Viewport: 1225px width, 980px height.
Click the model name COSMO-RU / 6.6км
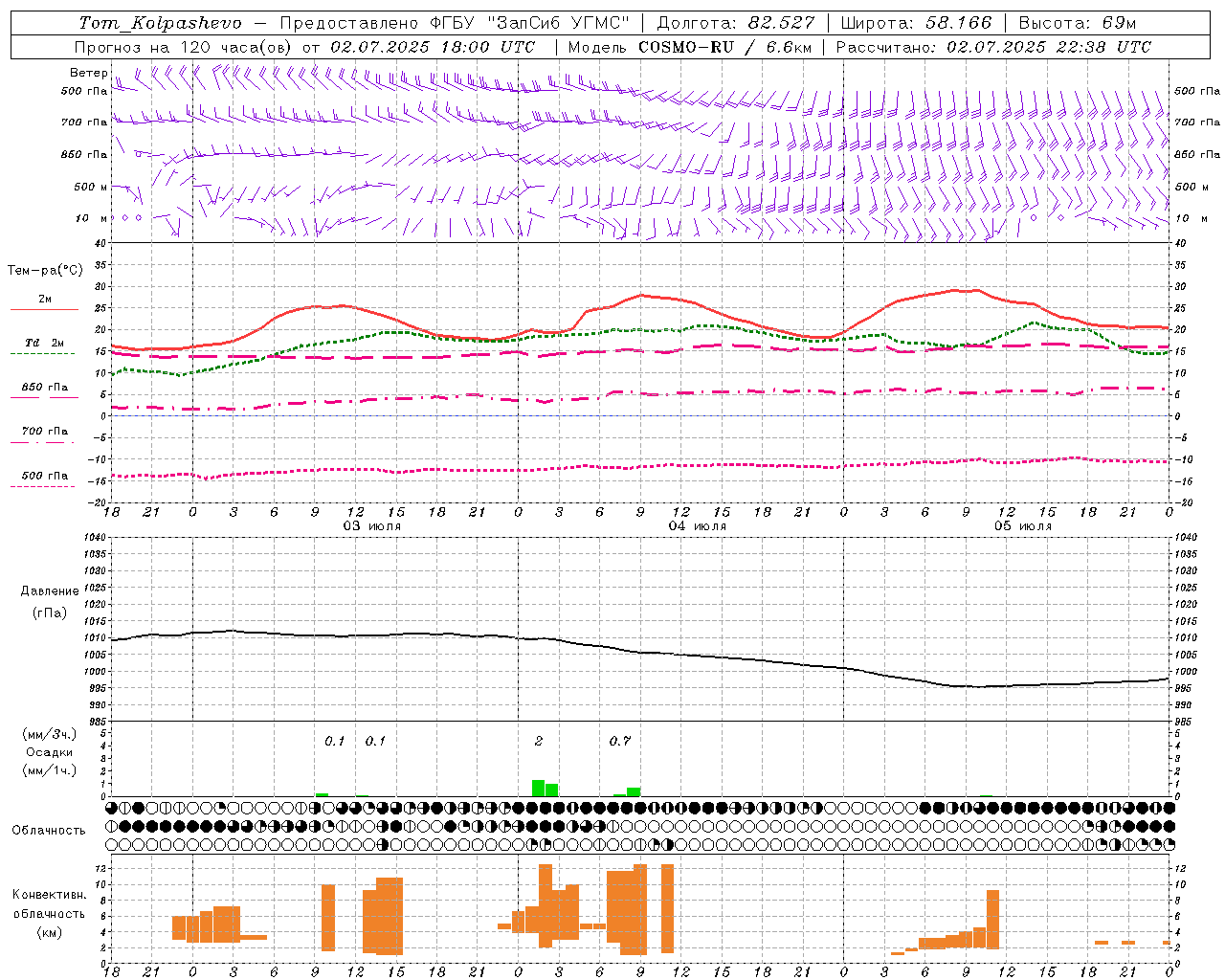[725, 47]
